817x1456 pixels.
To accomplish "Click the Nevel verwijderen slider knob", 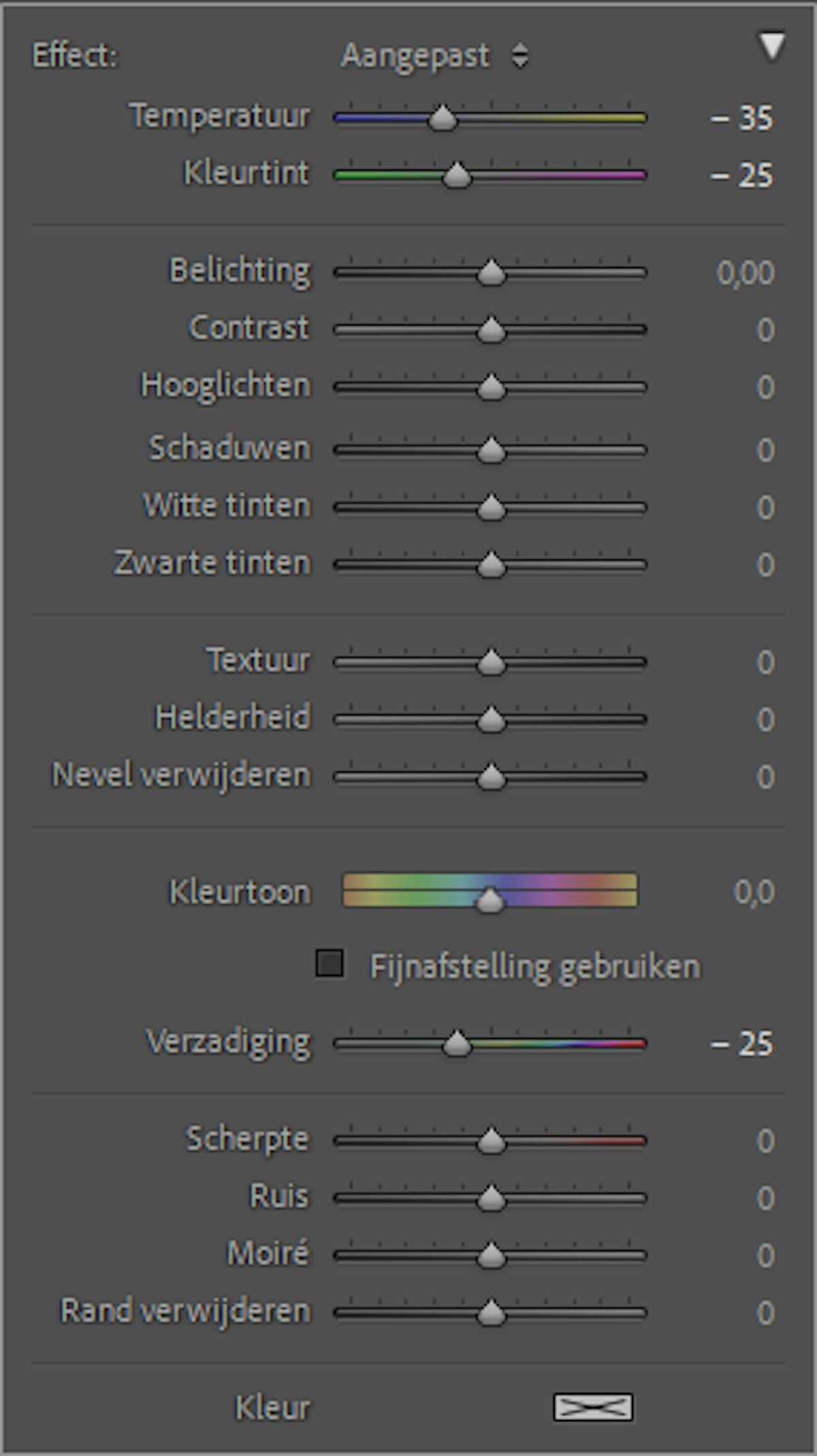I will pyautogui.click(x=491, y=777).
